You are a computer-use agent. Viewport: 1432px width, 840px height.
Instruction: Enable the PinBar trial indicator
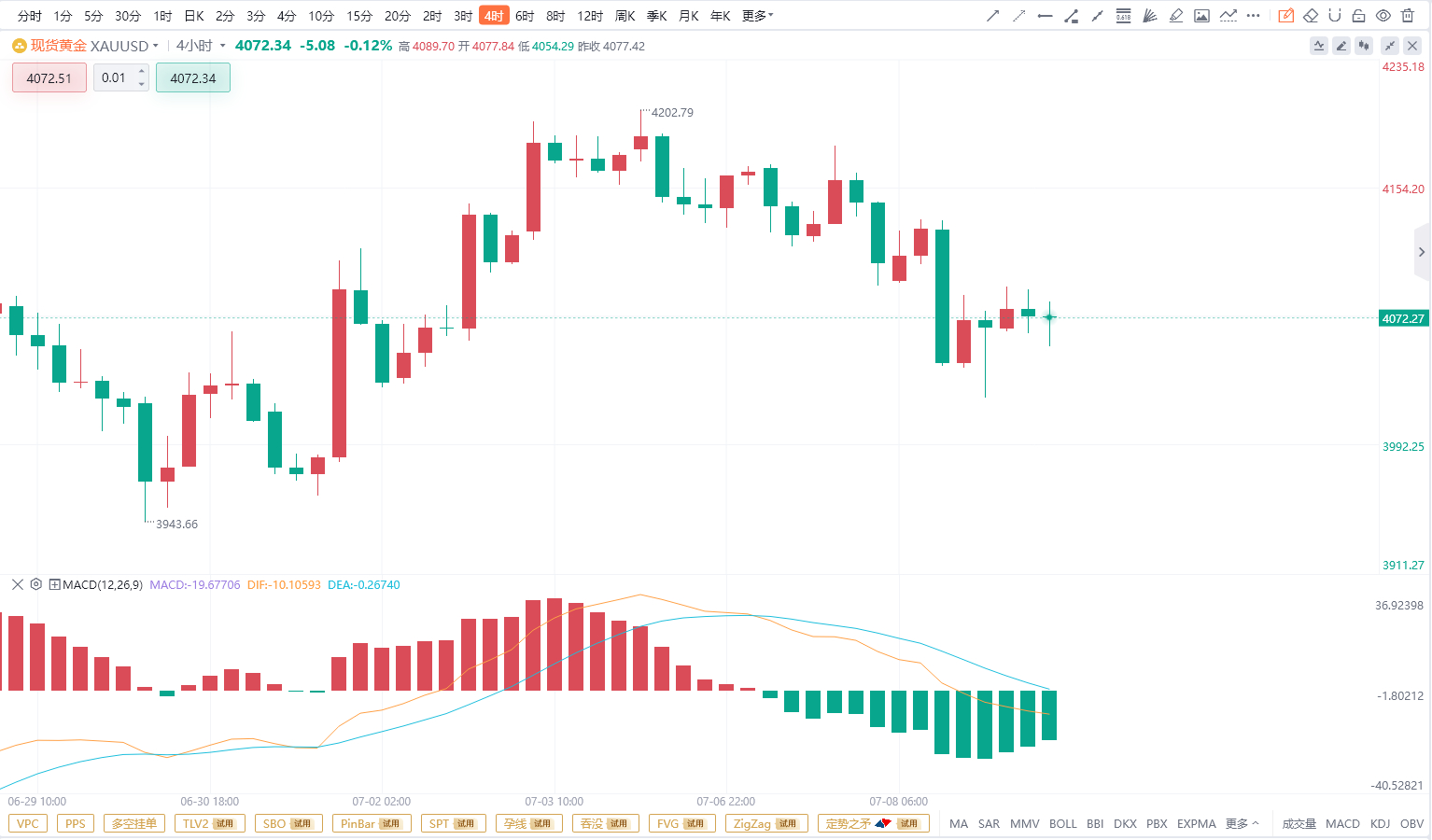(372, 823)
